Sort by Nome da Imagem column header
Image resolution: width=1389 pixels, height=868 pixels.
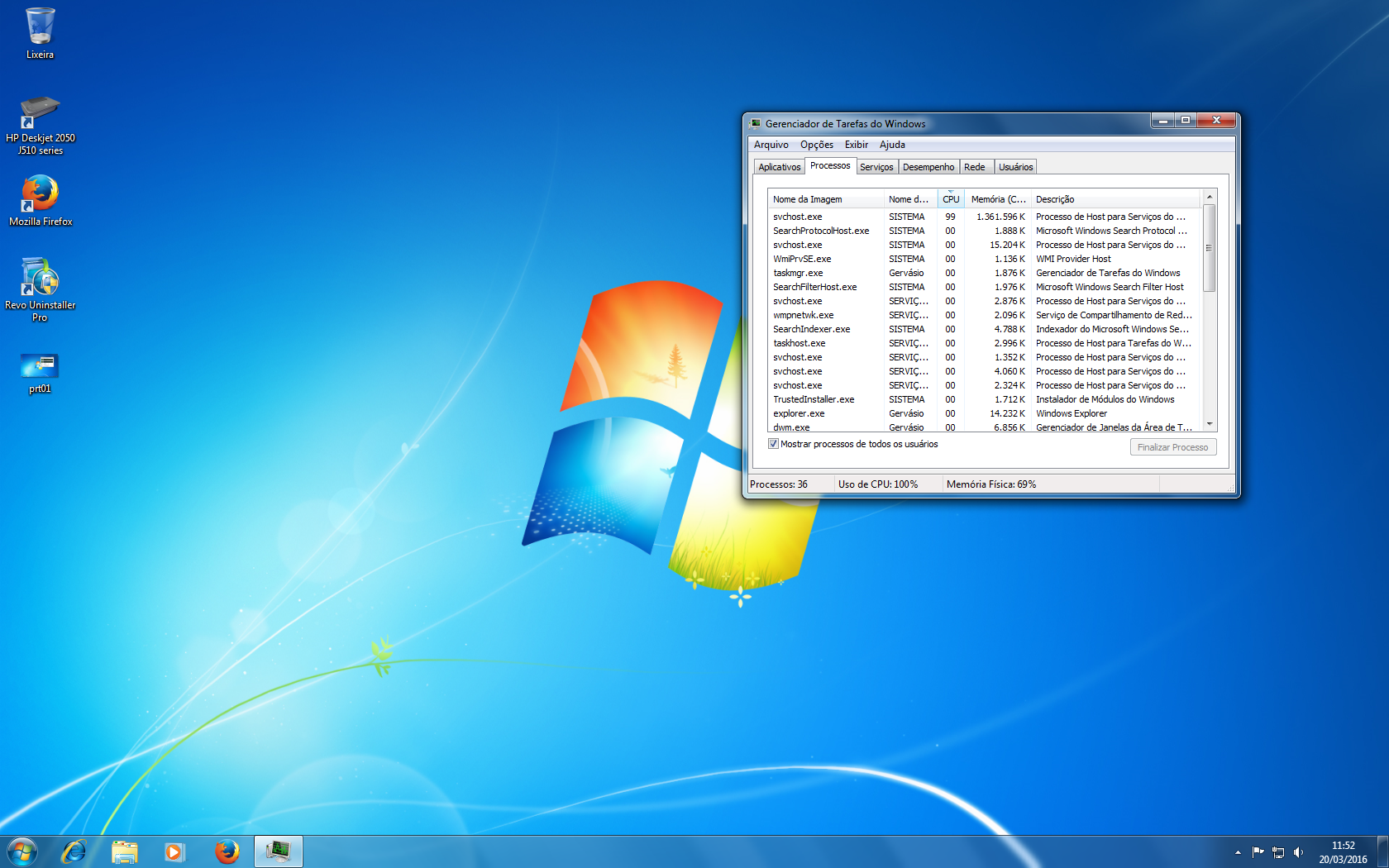click(826, 199)
